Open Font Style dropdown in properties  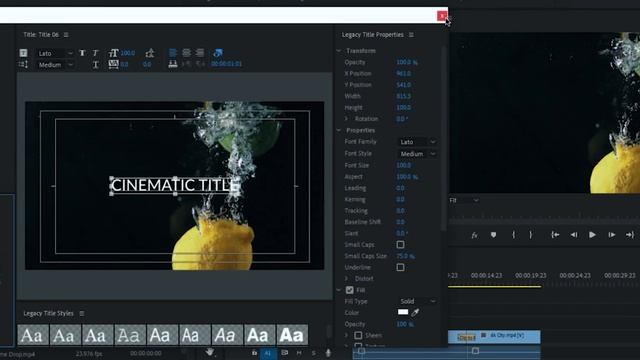[x=417, y=154]
